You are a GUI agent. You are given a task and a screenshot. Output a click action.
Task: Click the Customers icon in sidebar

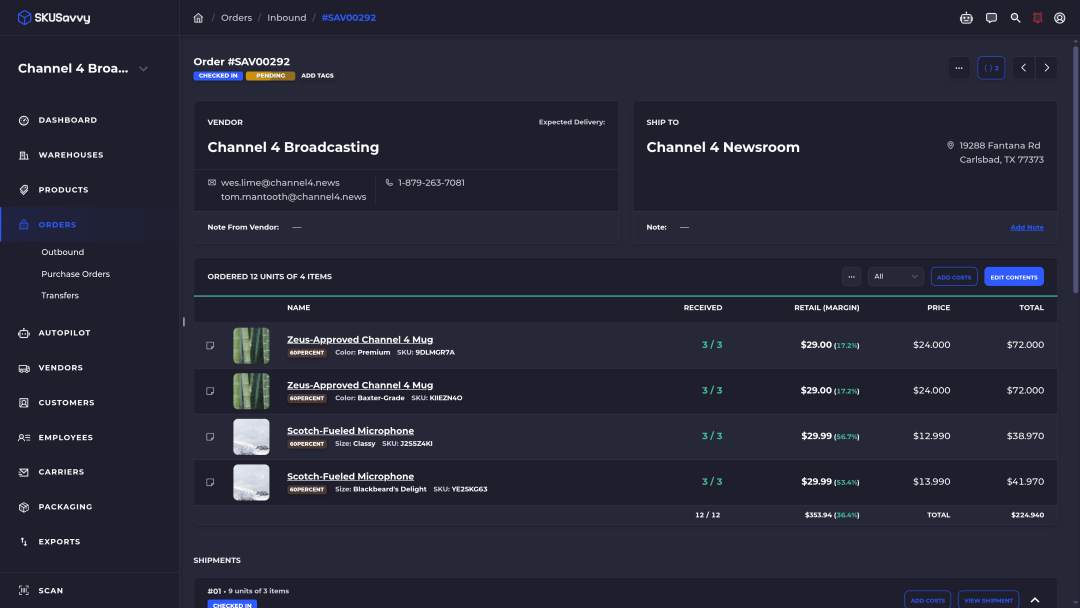[x=24, y=403]
